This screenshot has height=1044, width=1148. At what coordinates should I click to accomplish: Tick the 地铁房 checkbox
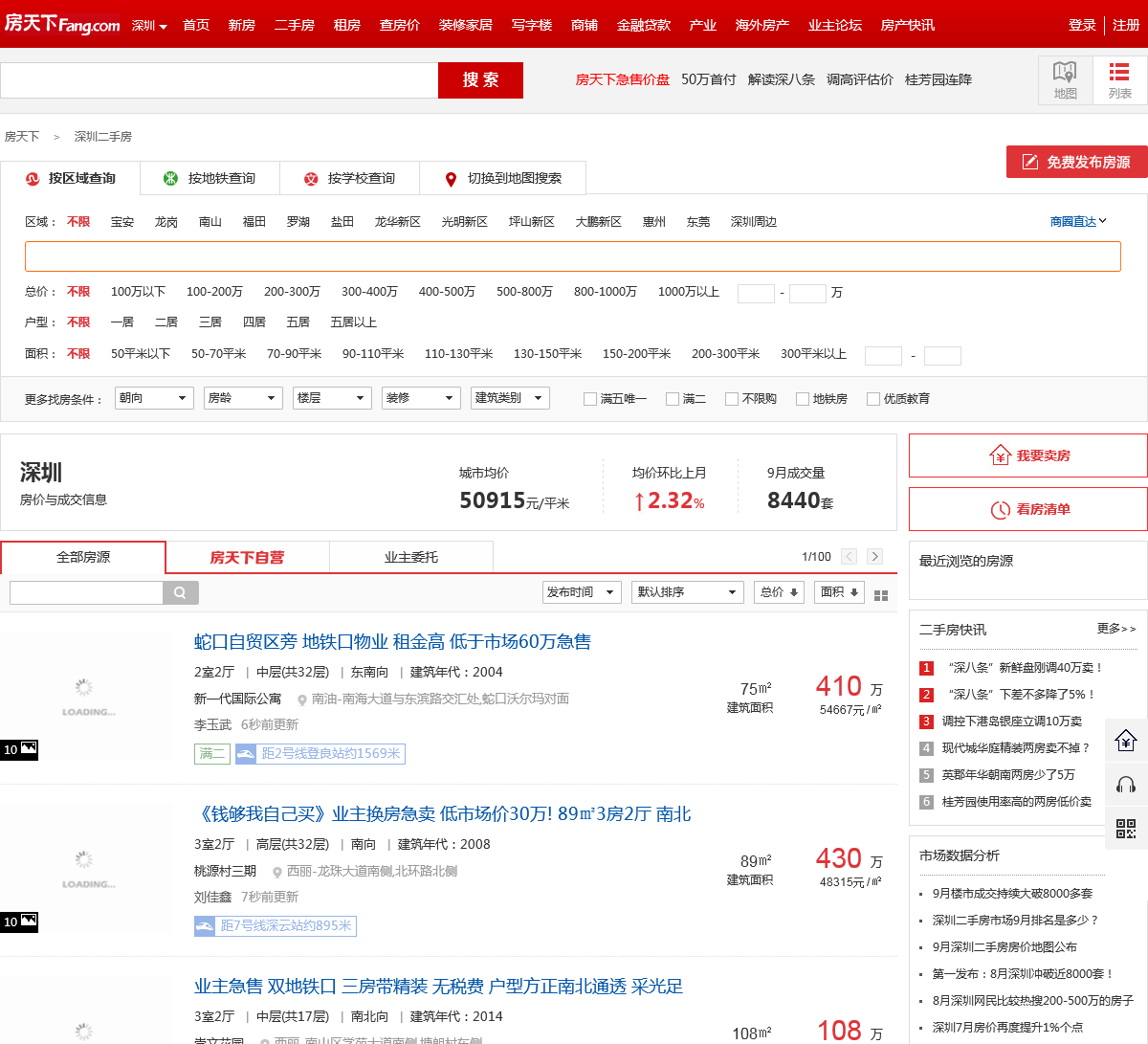pyautogui.click(x=803, y=399)
